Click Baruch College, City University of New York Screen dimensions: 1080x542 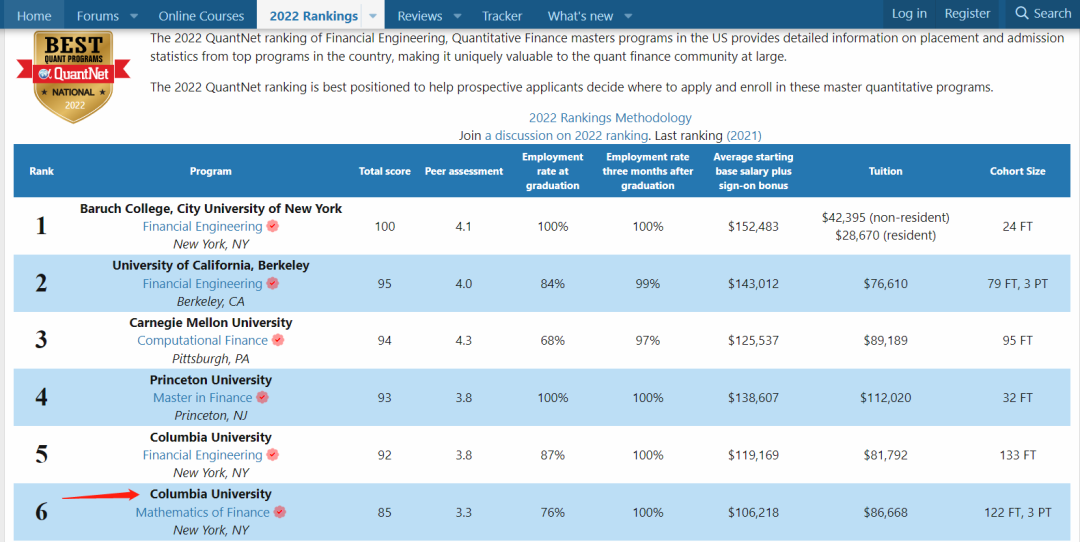[x=211, y=208]
